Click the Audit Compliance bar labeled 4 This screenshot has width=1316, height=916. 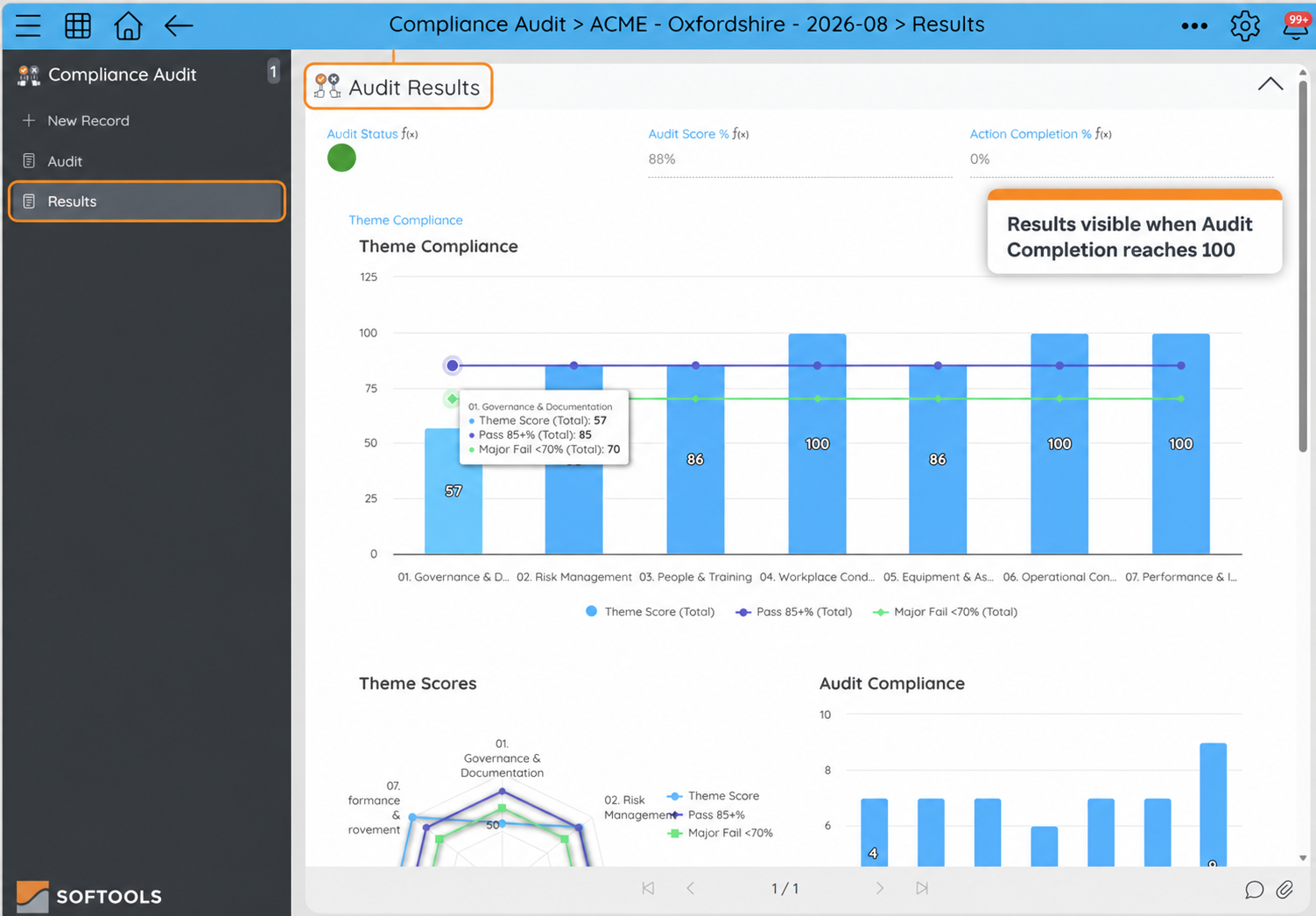pyautogui.click(x=874, y=832)
